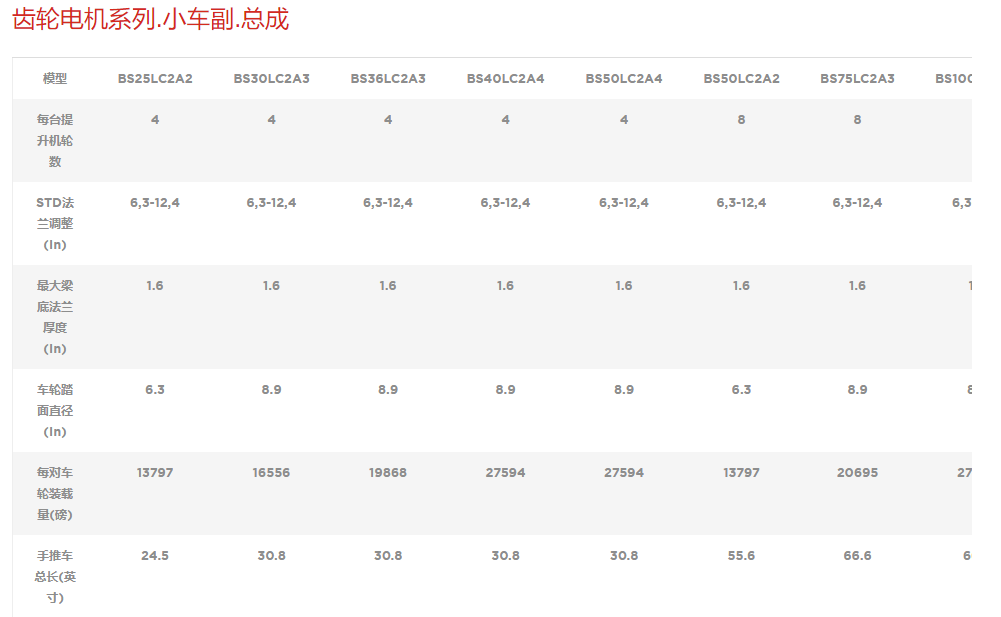Image resolution: width=1001 pixels, height=617 pixels.
Task: Click the 每对车轮装载量(磅) row label
Action: click(x=55, y=493)
